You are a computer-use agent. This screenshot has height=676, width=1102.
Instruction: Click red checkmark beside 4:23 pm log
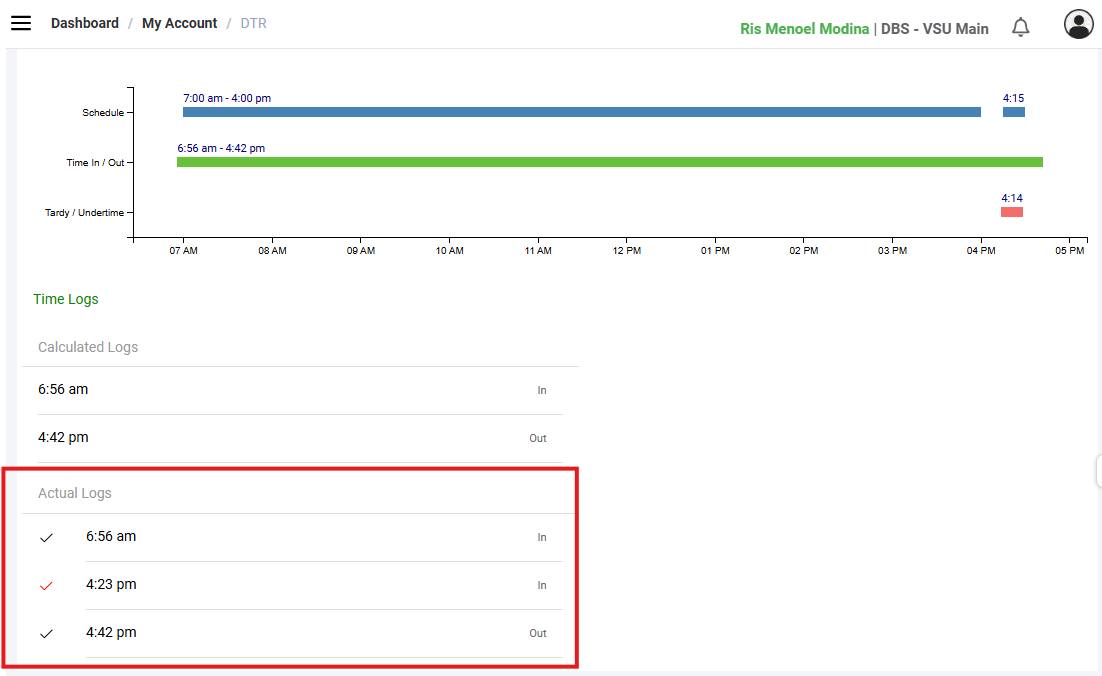[46, 586]
